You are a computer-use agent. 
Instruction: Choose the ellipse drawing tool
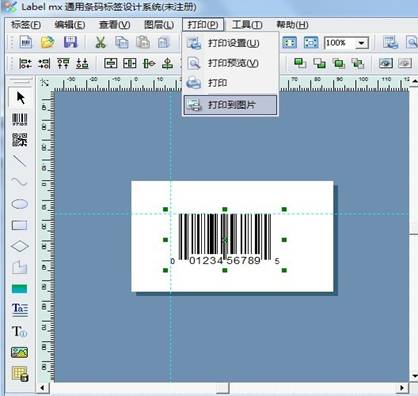click(x=20, y=204)
